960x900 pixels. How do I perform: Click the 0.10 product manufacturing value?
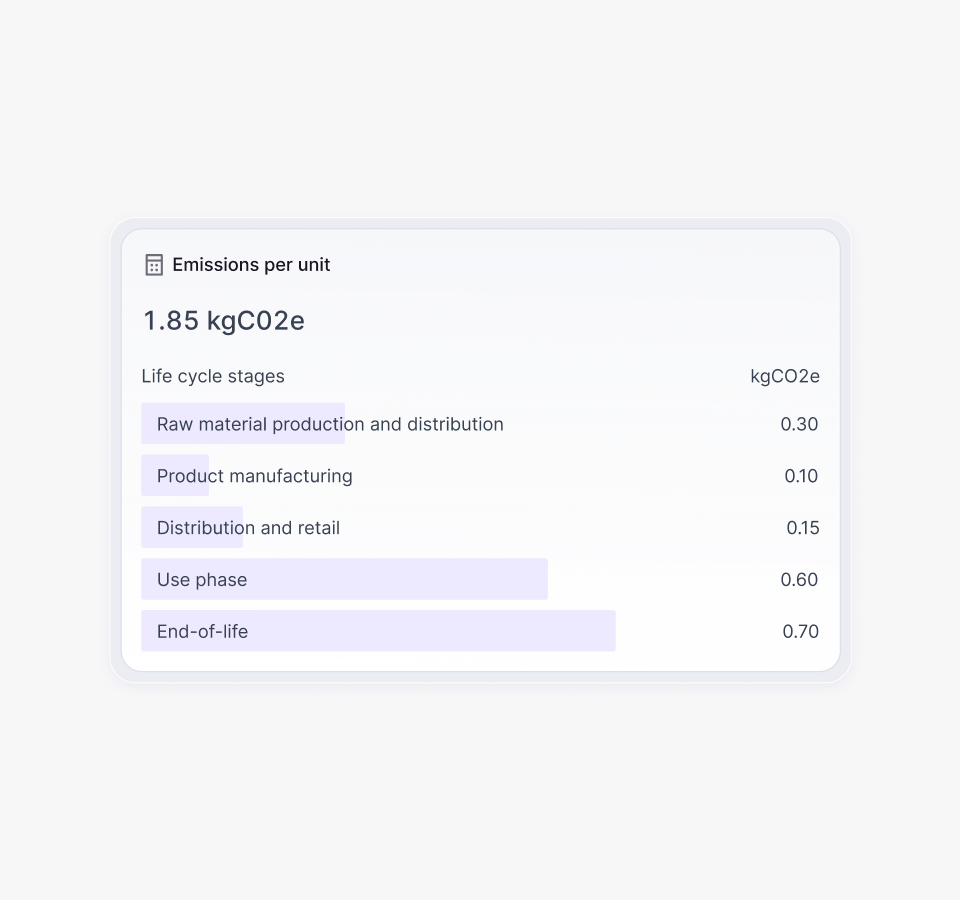click(801, 476)
